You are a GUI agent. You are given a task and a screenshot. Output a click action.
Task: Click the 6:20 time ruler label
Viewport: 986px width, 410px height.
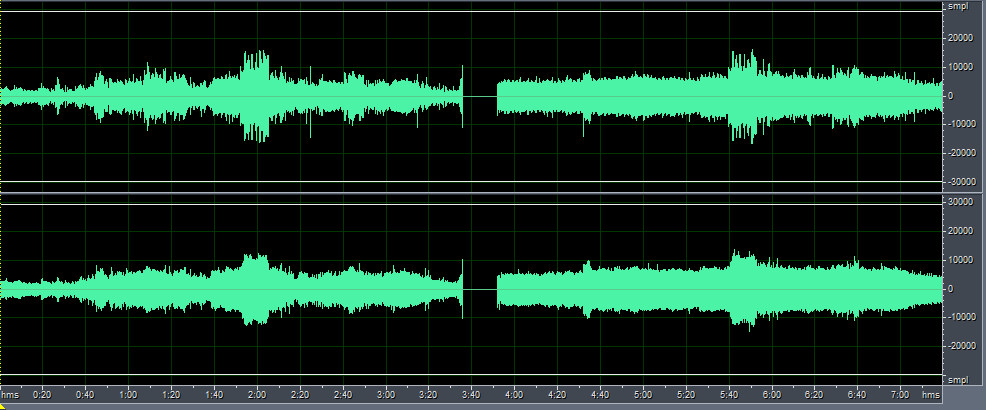tap(814, 395)
